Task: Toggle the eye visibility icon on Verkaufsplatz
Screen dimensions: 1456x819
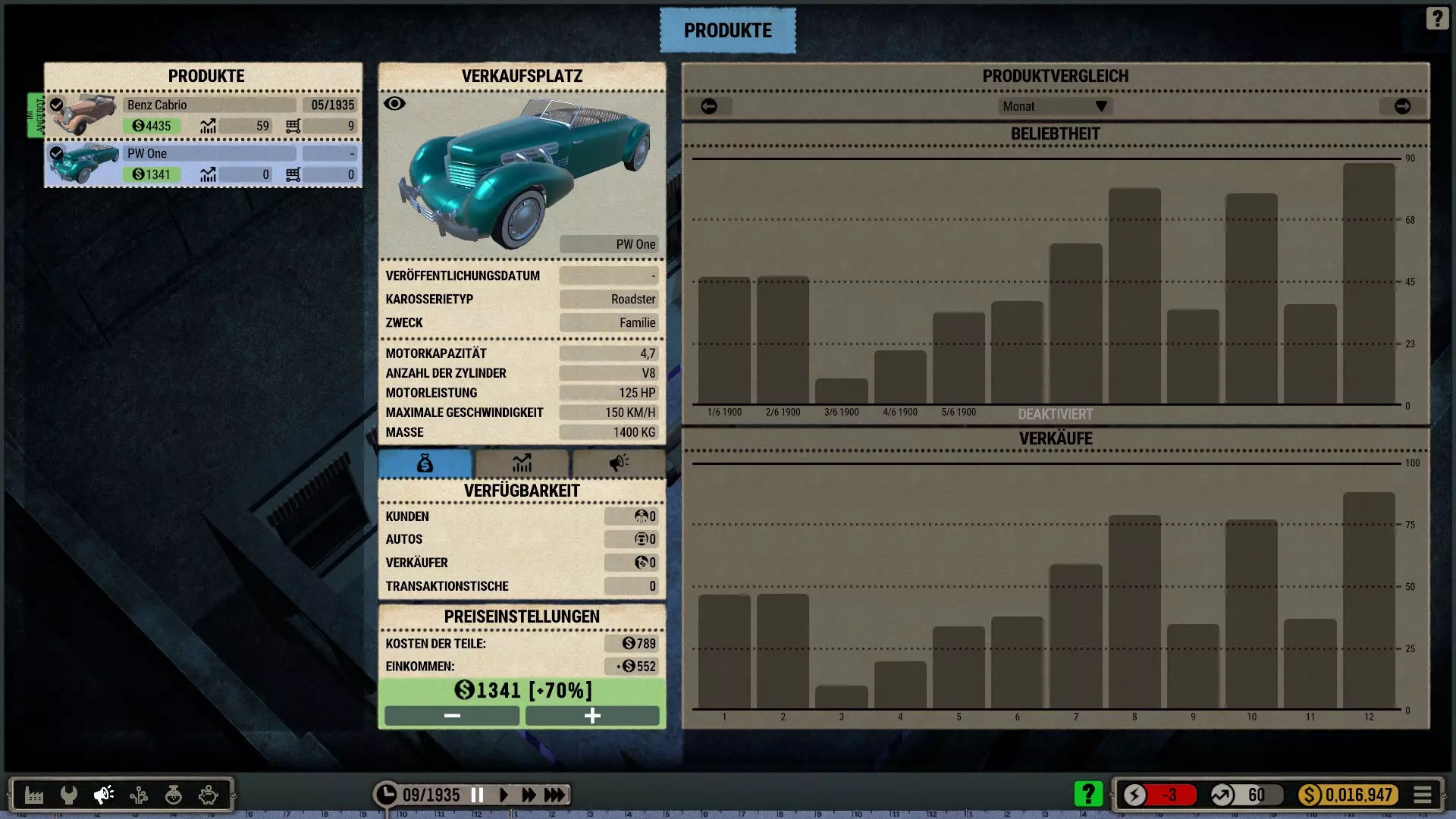Action: 394,104
